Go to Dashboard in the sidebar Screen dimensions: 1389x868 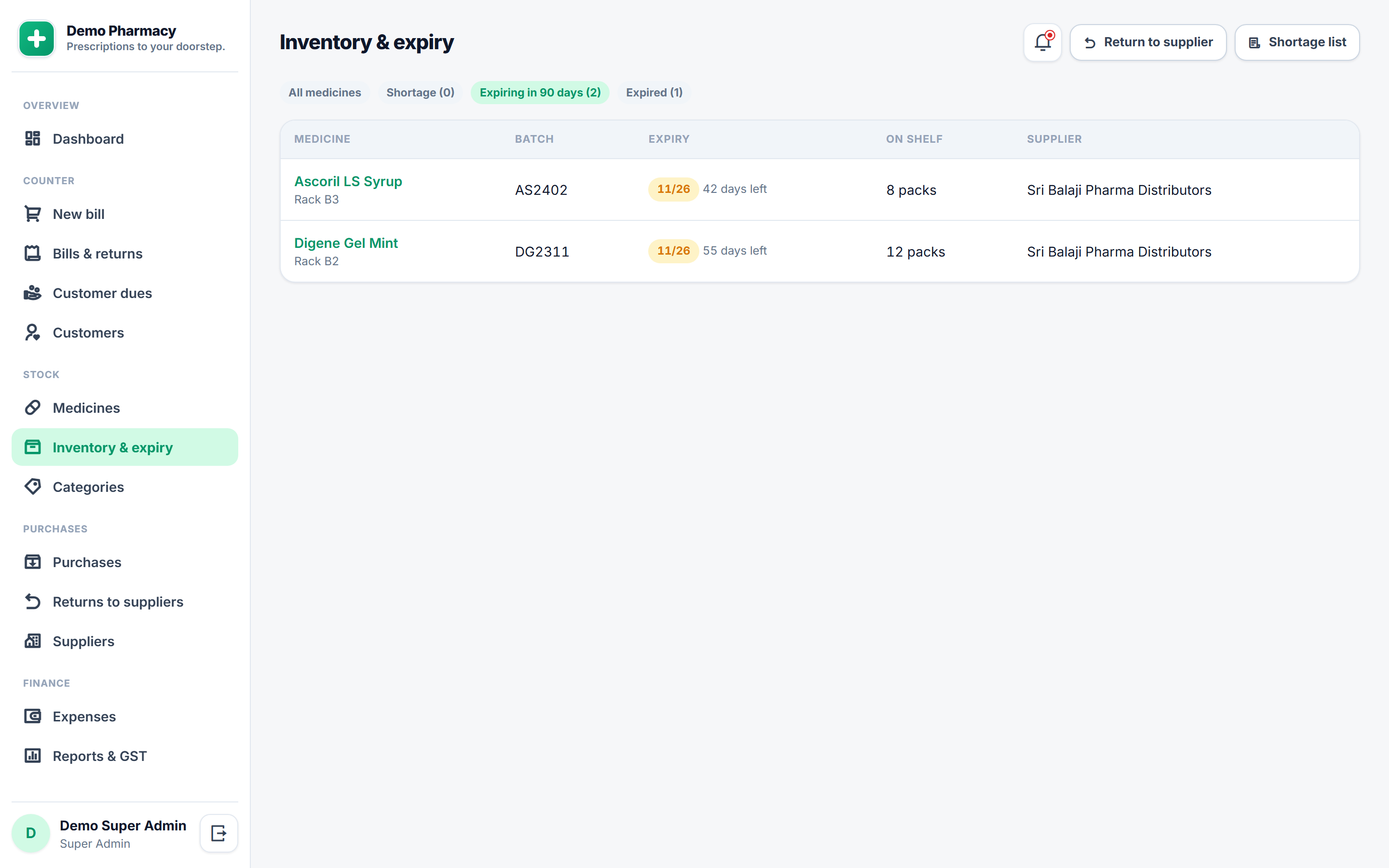point(124,138)
